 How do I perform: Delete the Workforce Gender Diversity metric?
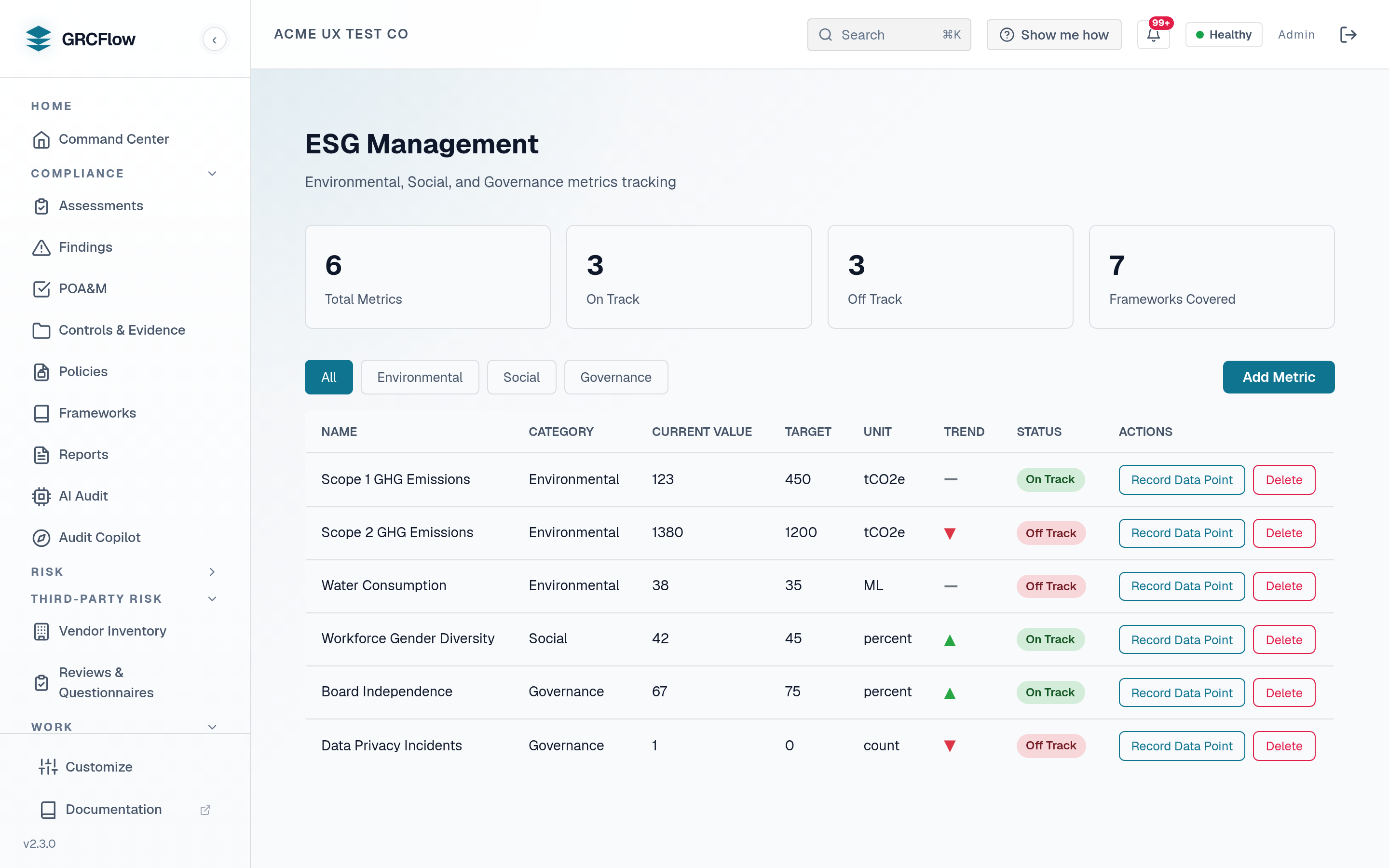1284,639
